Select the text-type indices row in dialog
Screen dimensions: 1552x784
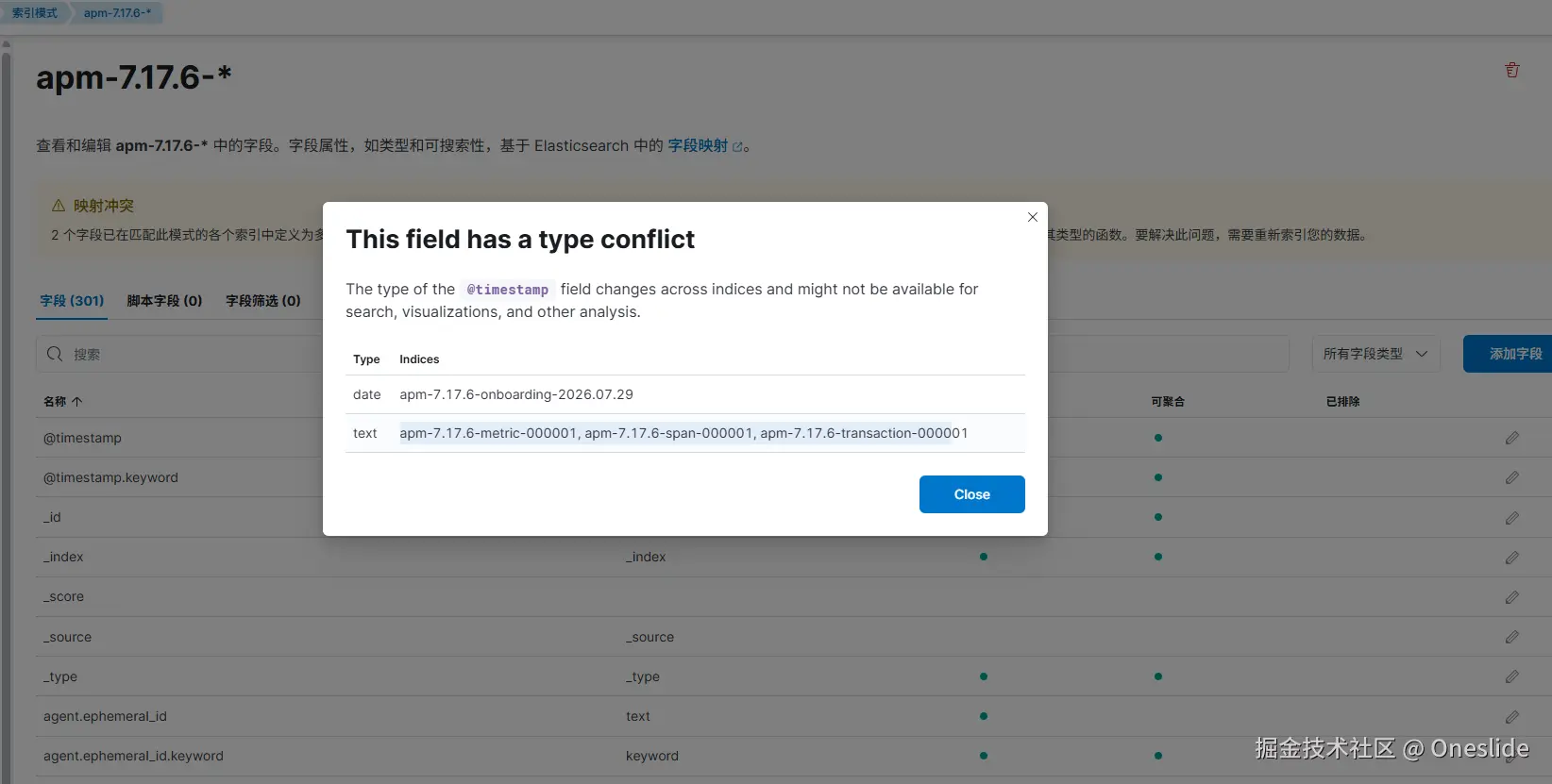(x=685, y=433)
